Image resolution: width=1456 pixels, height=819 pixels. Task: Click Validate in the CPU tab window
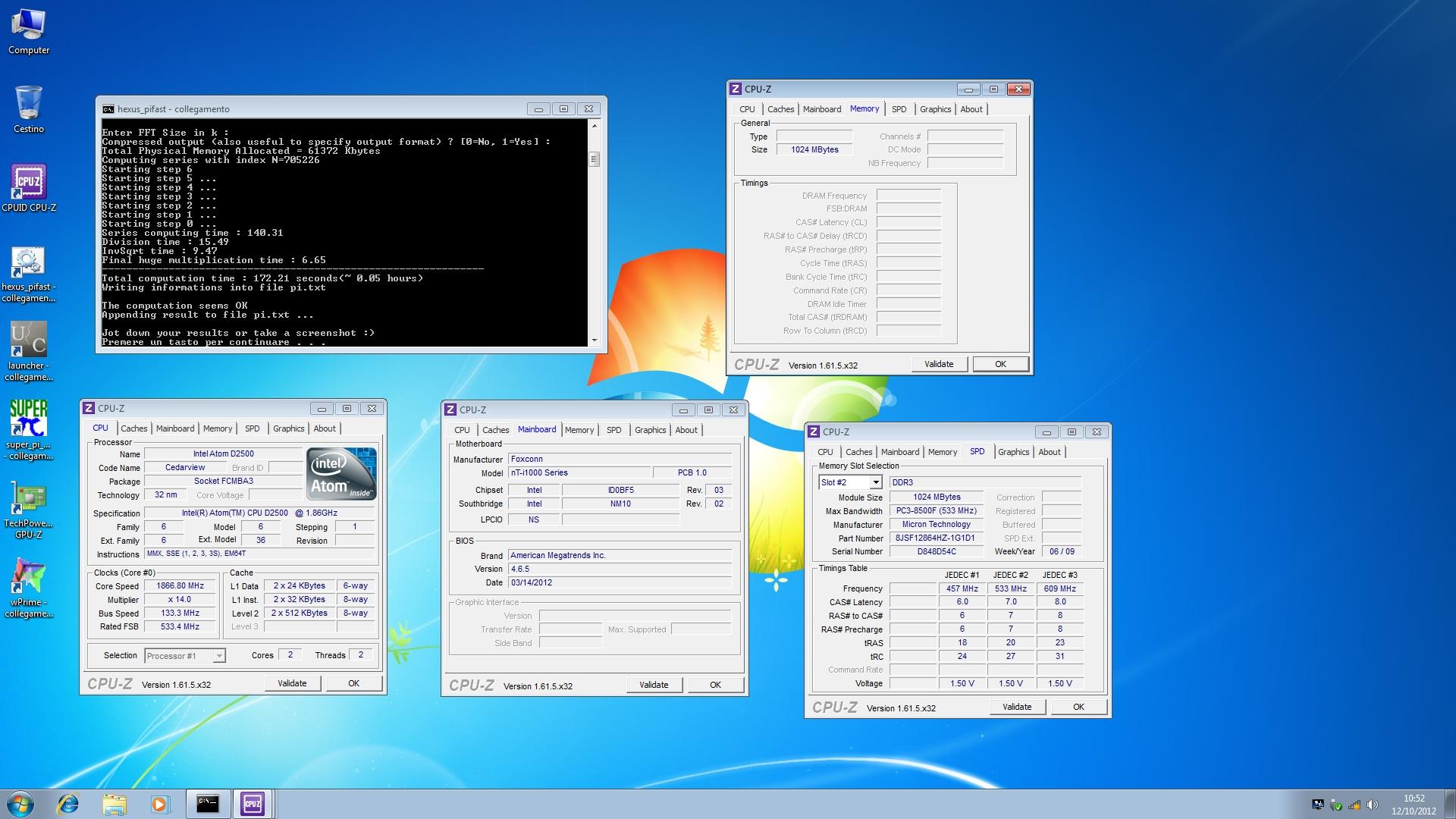(292, 684)
